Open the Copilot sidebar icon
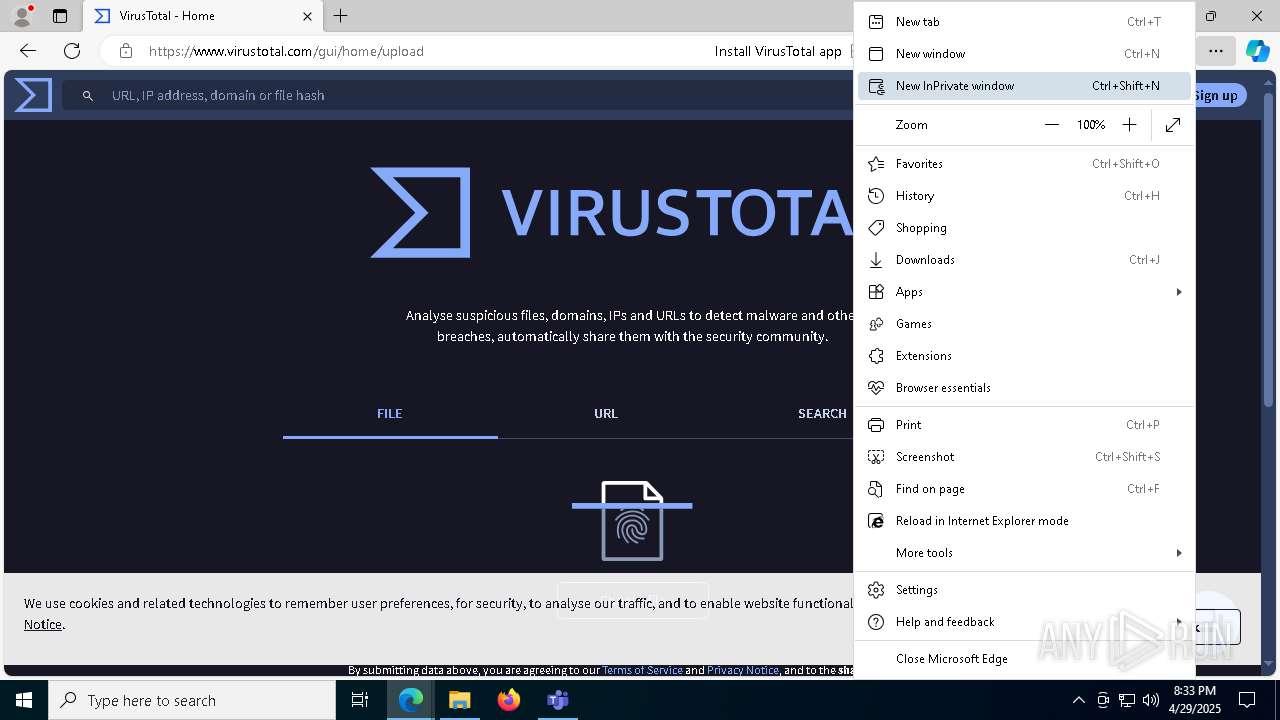This screenshot has height=720, width=1280. point(1257,51)
